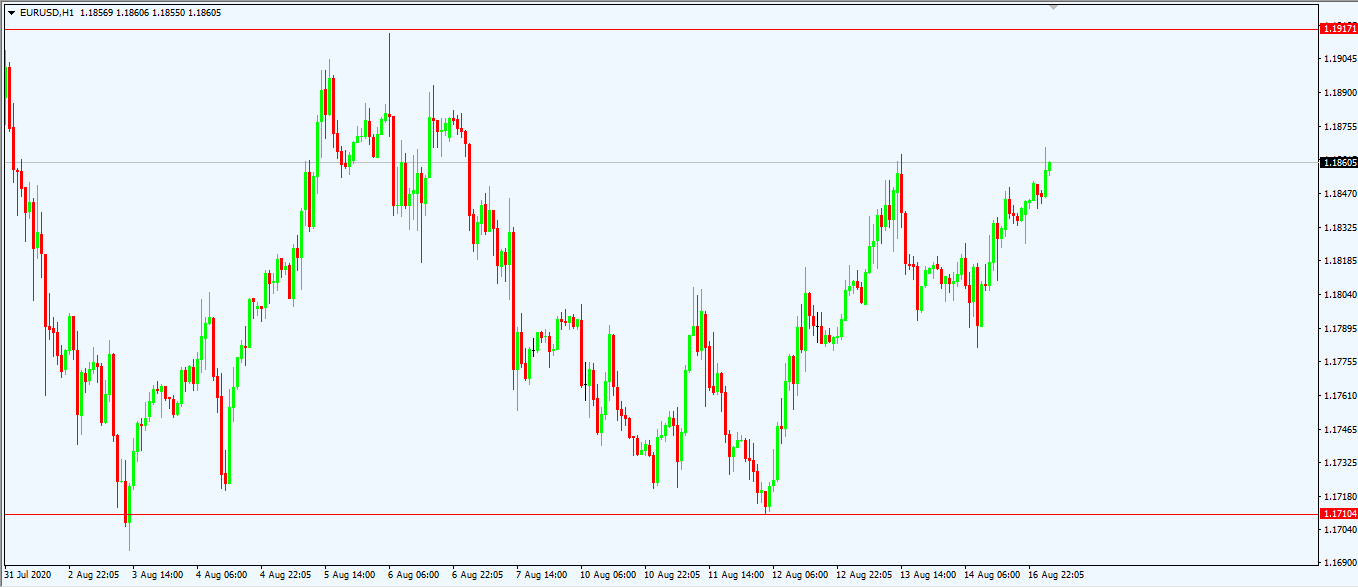
Task: Click the 11 Aug 14:00 time label
Action: 736,575
